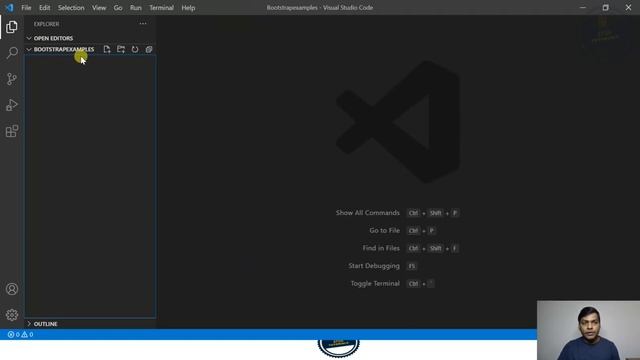Click the warnings count in status bar
Image resolution: width=640 pixels, height=360 pixels.
pos(27,334)
